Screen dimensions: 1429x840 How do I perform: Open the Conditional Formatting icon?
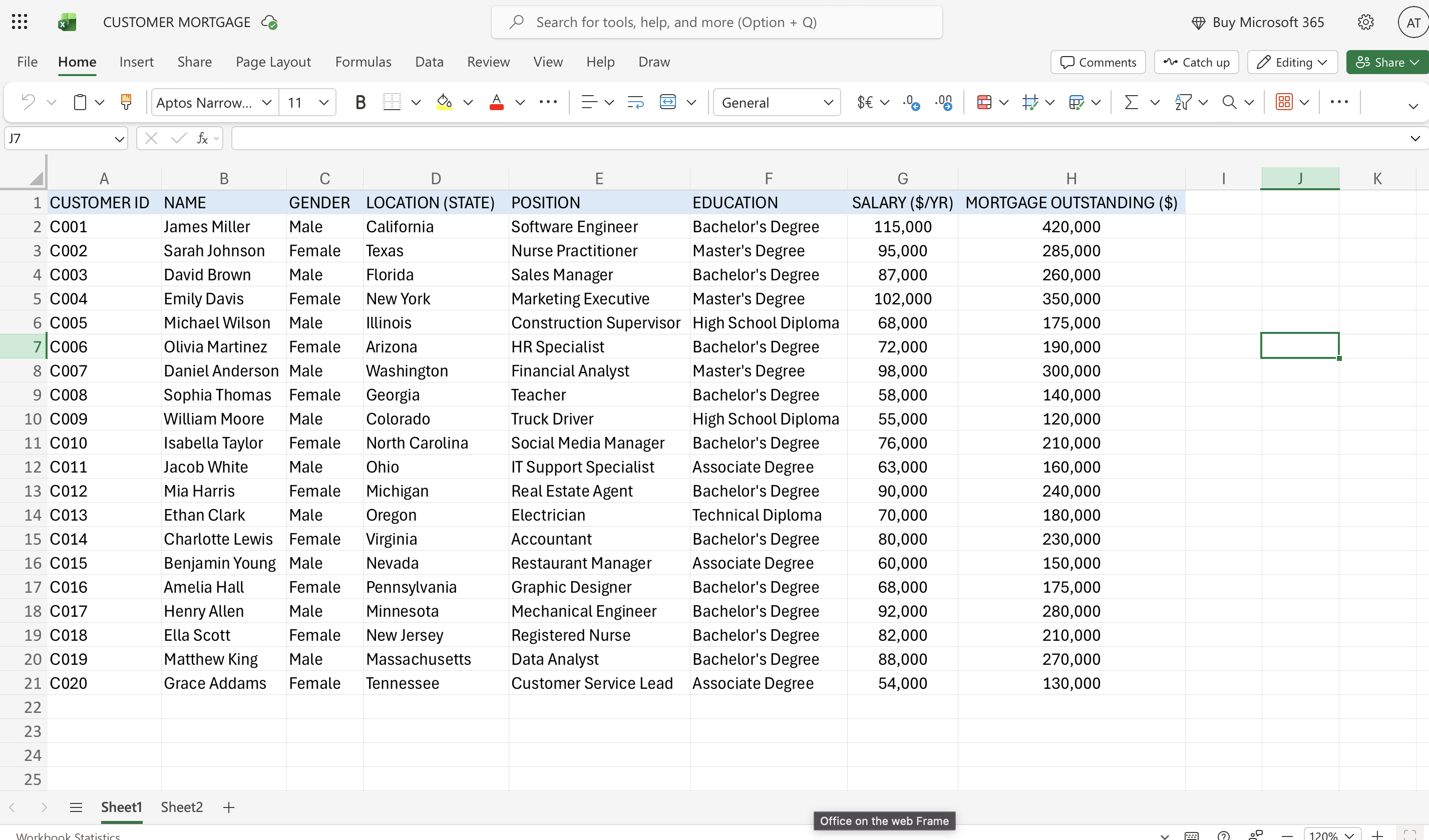click(x=984, y=102)
